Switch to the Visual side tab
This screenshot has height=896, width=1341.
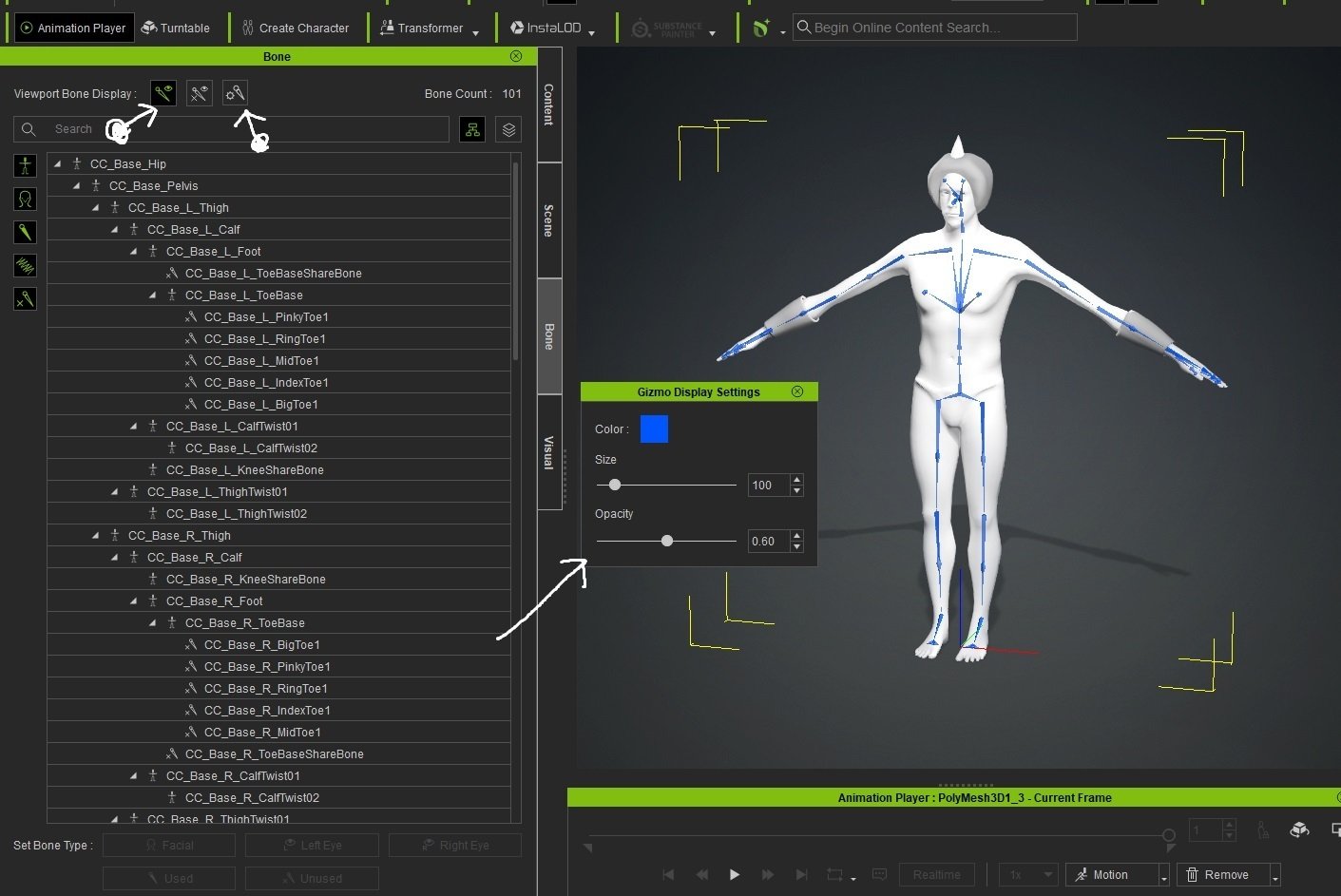548,452
